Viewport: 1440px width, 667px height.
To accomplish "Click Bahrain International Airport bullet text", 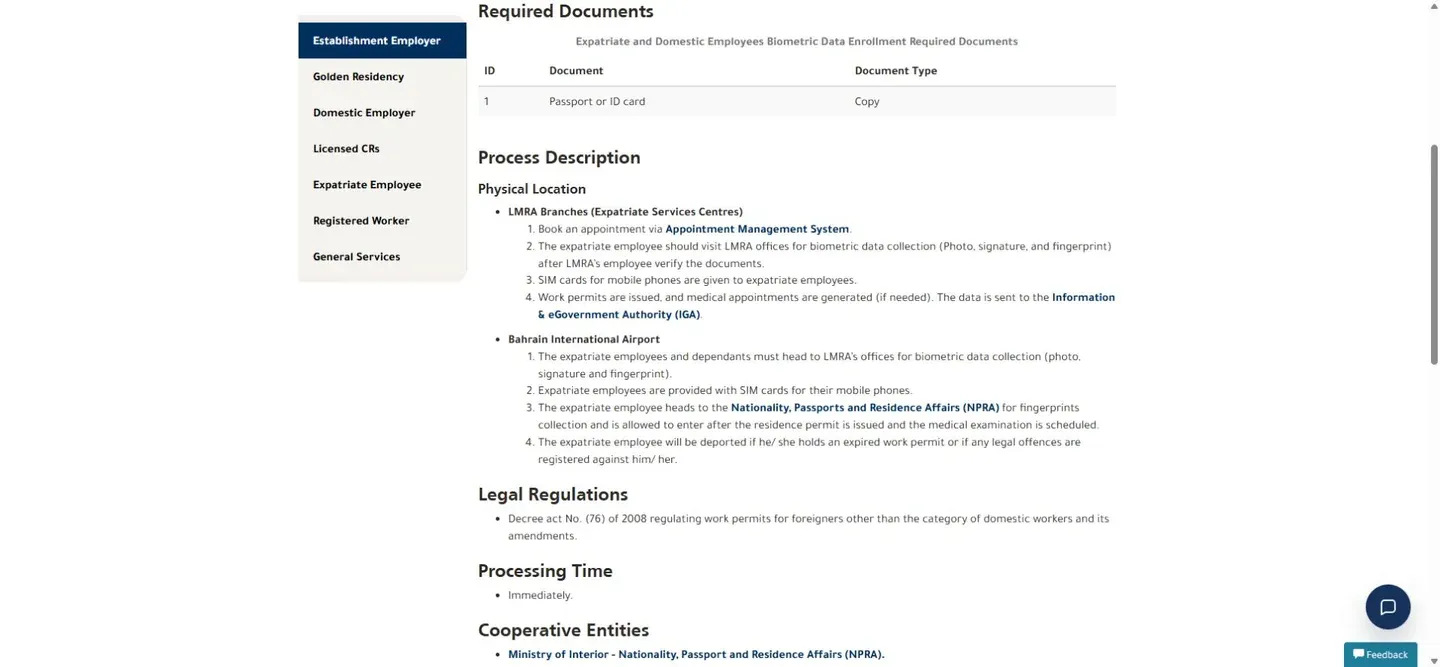I will pos(584,340).
